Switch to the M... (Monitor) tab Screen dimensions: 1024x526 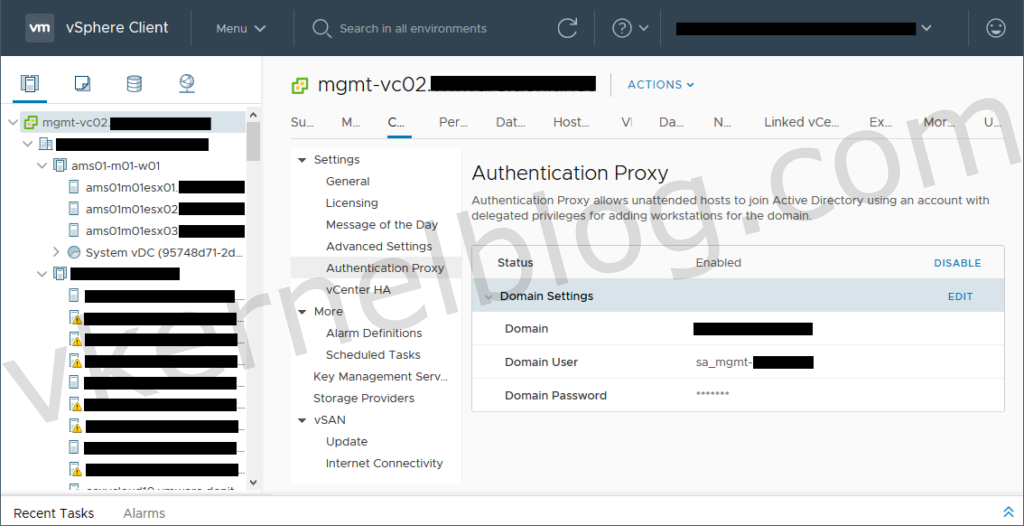point(351,122)
